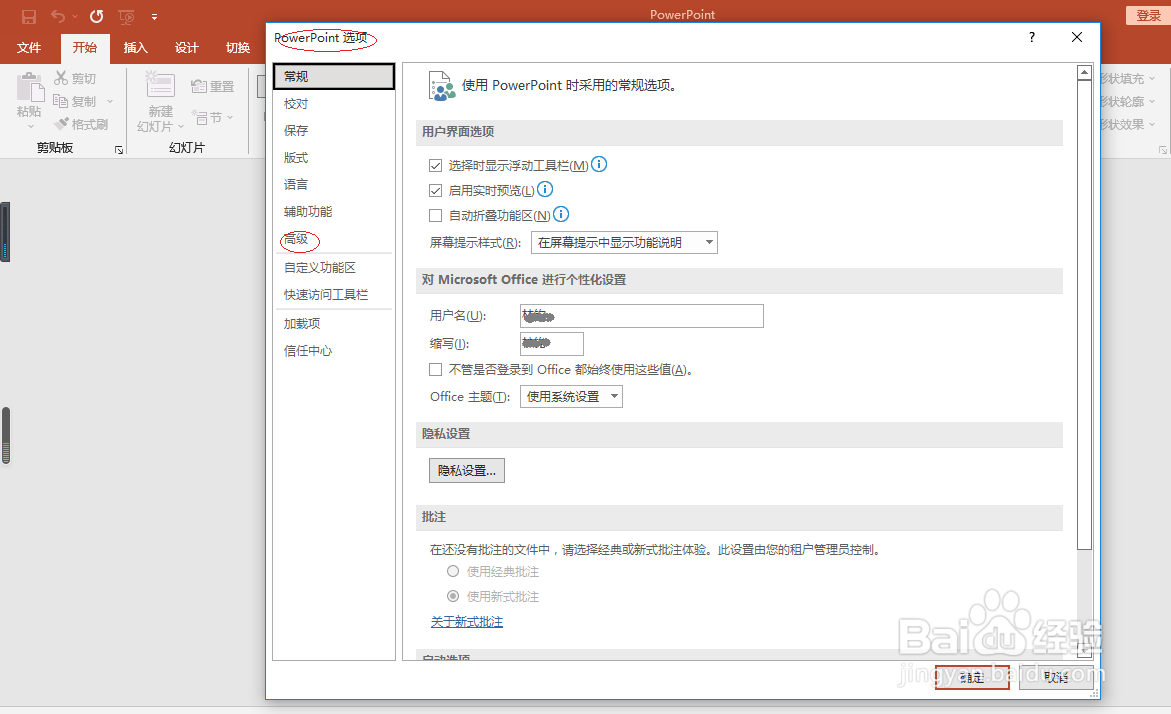This screenshot has width=1171, height=714.
Task: Select 快速访问工具栏 in options sidebar
Action: pyautogui.click(x=334, y=295)
